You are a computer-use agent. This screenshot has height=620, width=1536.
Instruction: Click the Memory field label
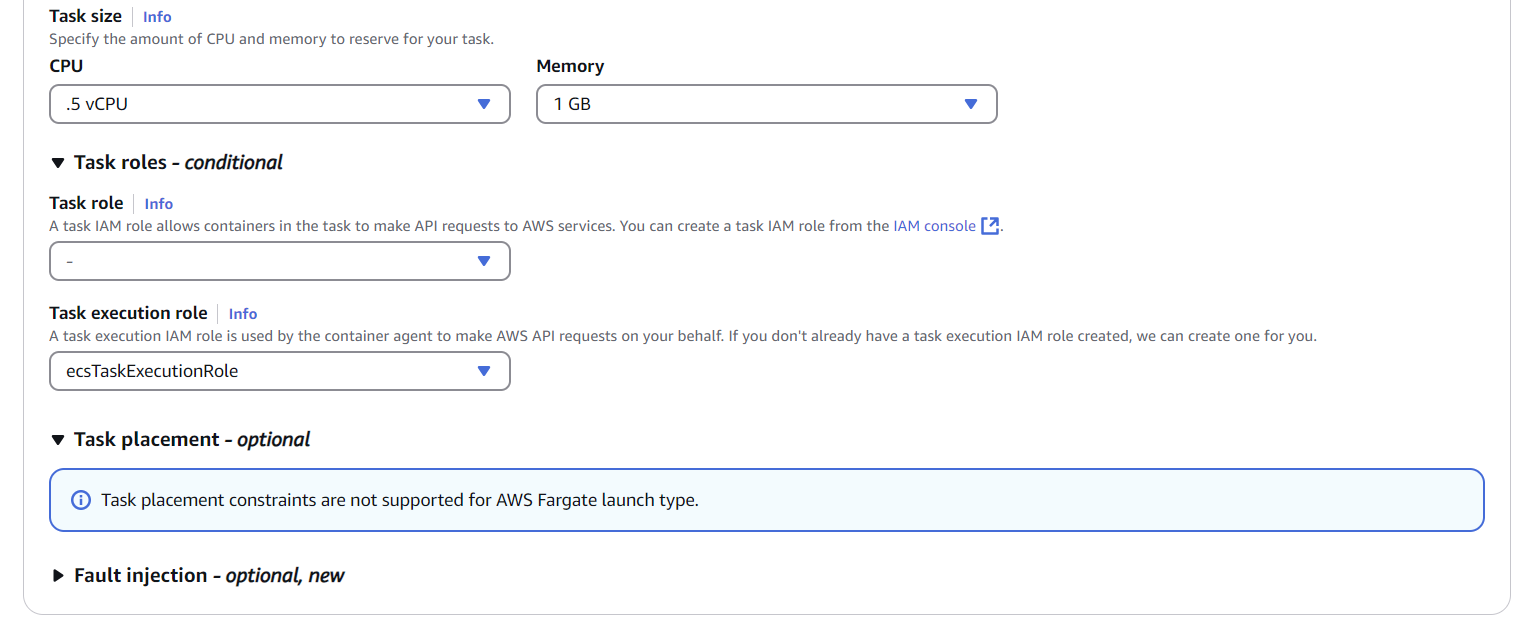570,66
